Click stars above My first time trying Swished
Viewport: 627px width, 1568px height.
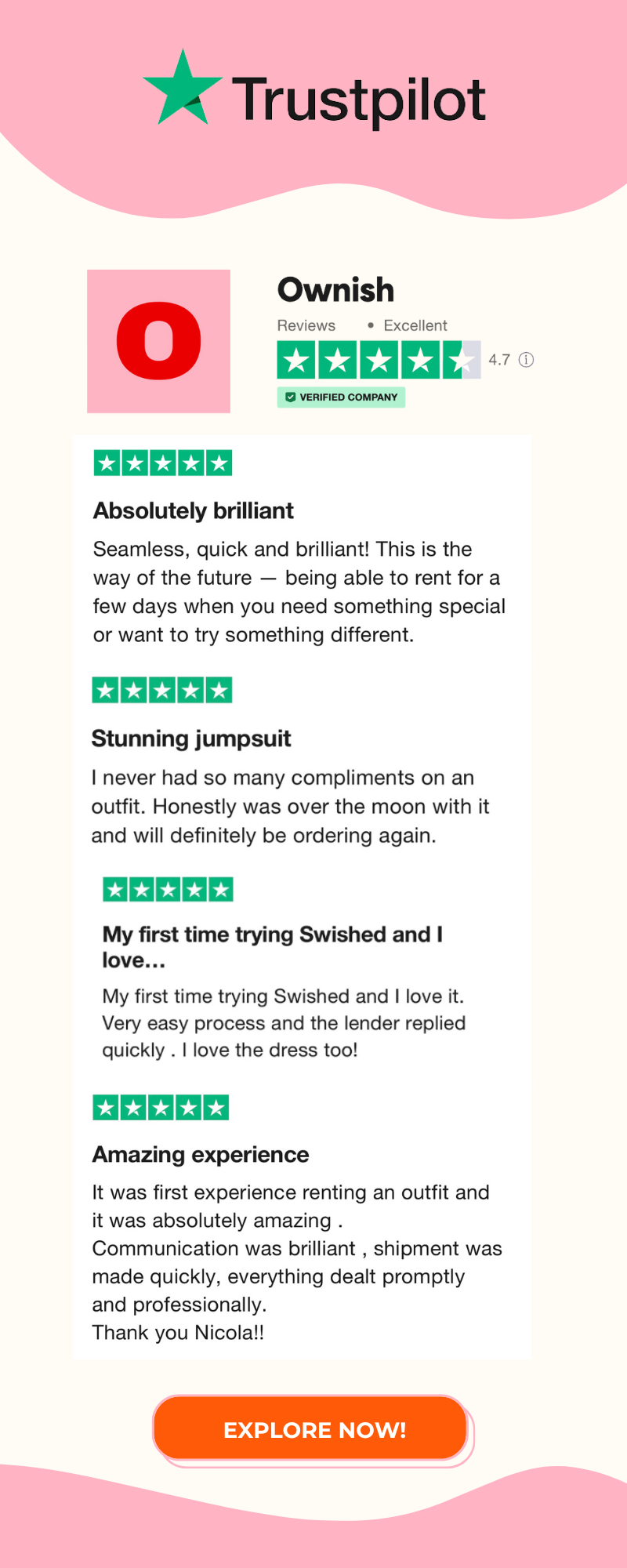point(169,890)
